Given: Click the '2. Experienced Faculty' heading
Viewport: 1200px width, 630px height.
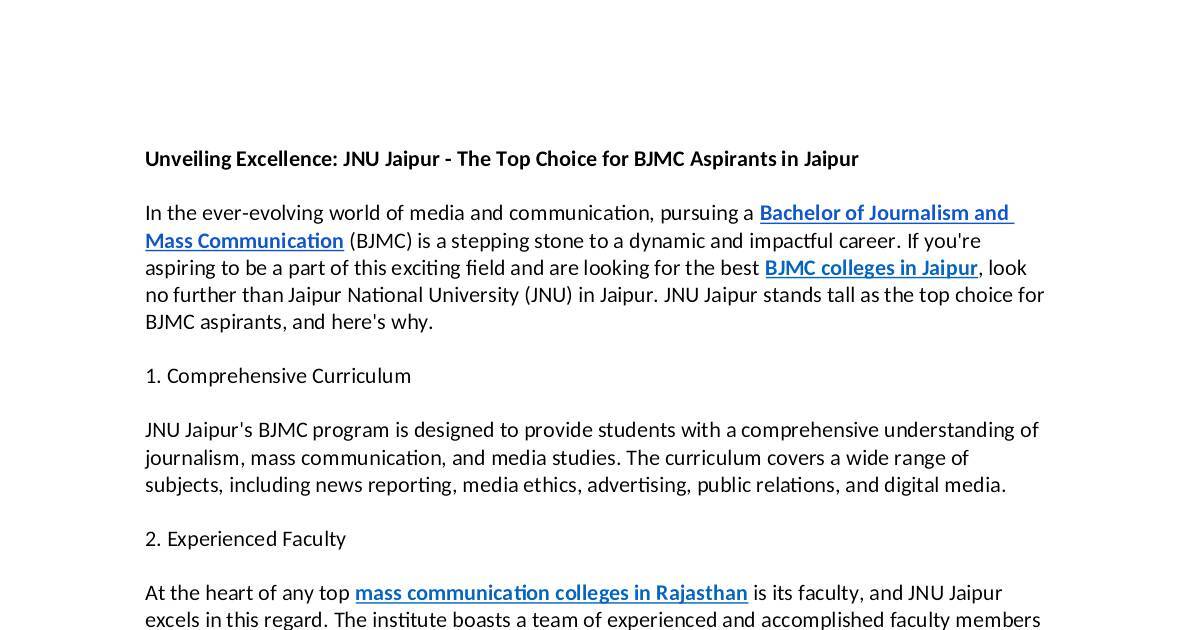Looking at the screenshot, I should (x=245, y=539).
